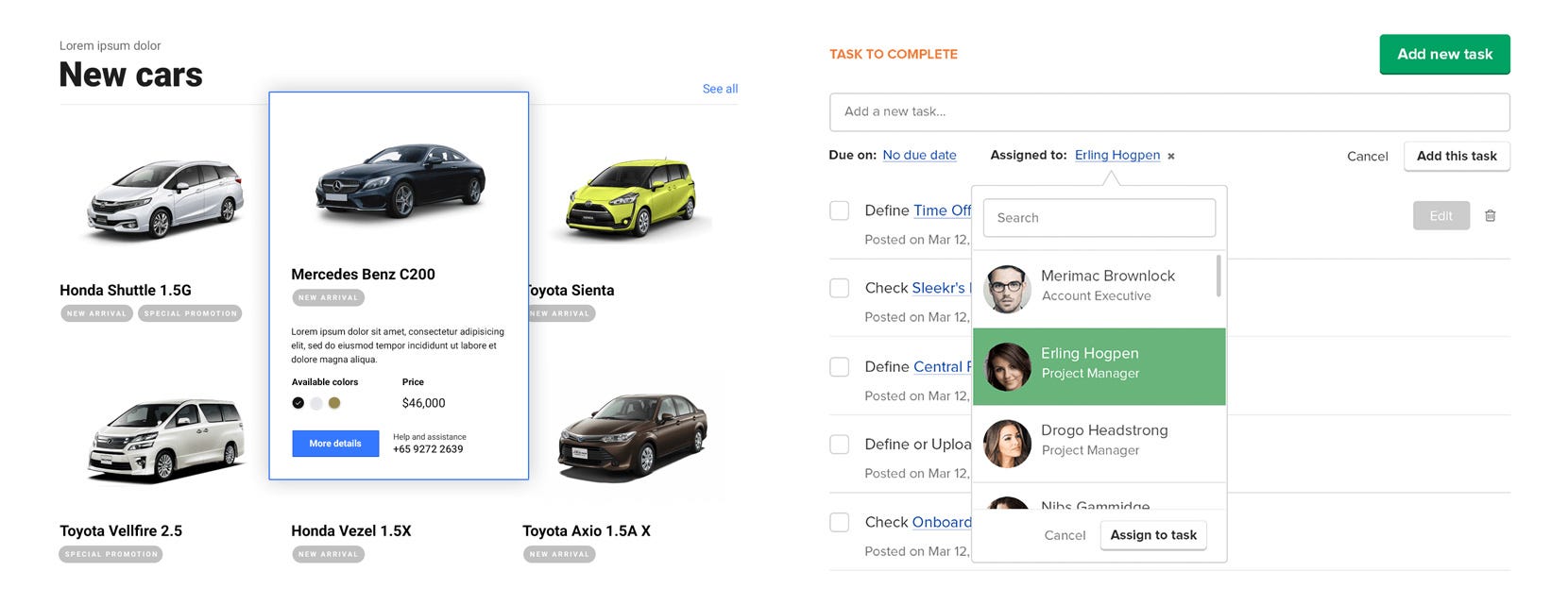Tick the checkbox for Check Sleekr's task
This screenshot has height=605, width=1568.
click(x=839, y=288)
